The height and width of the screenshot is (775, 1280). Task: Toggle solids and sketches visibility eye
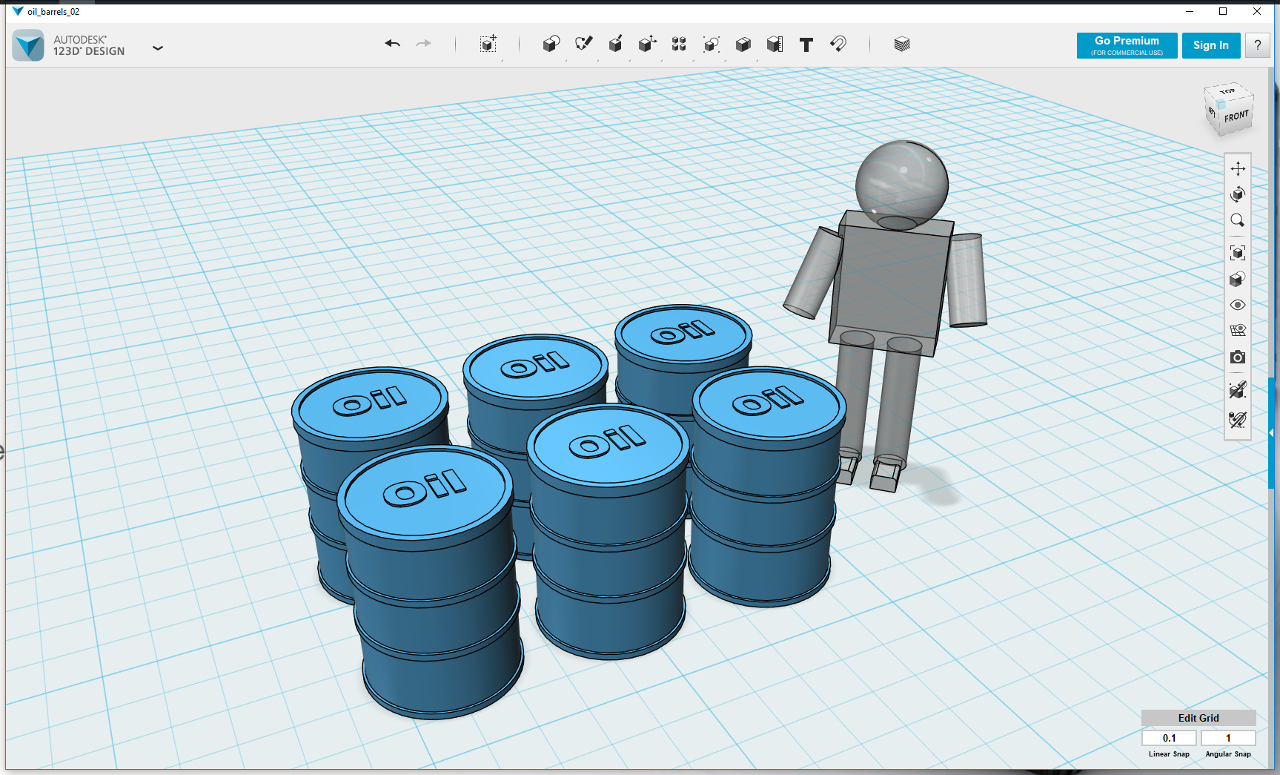[x=1238, y=305]
